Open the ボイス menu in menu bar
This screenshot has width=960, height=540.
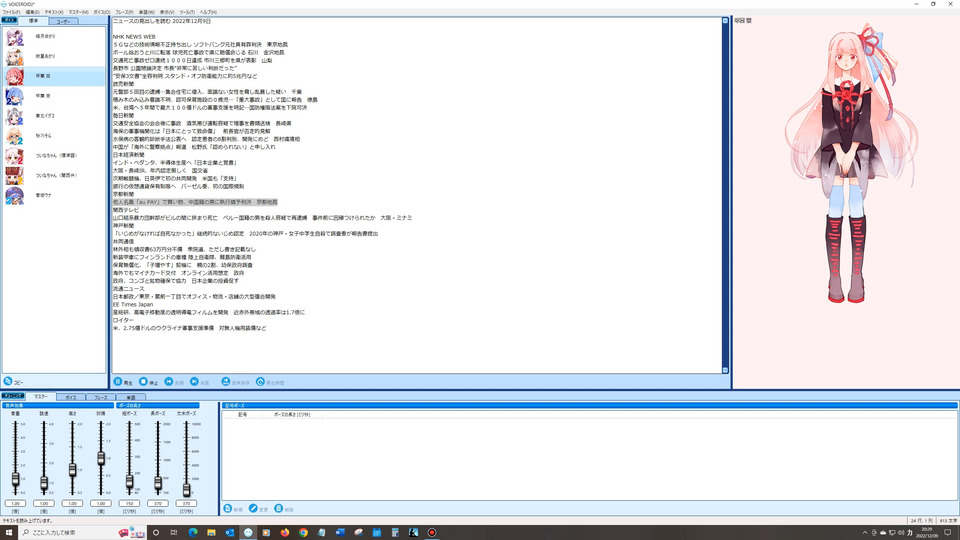tap(102, 12)
